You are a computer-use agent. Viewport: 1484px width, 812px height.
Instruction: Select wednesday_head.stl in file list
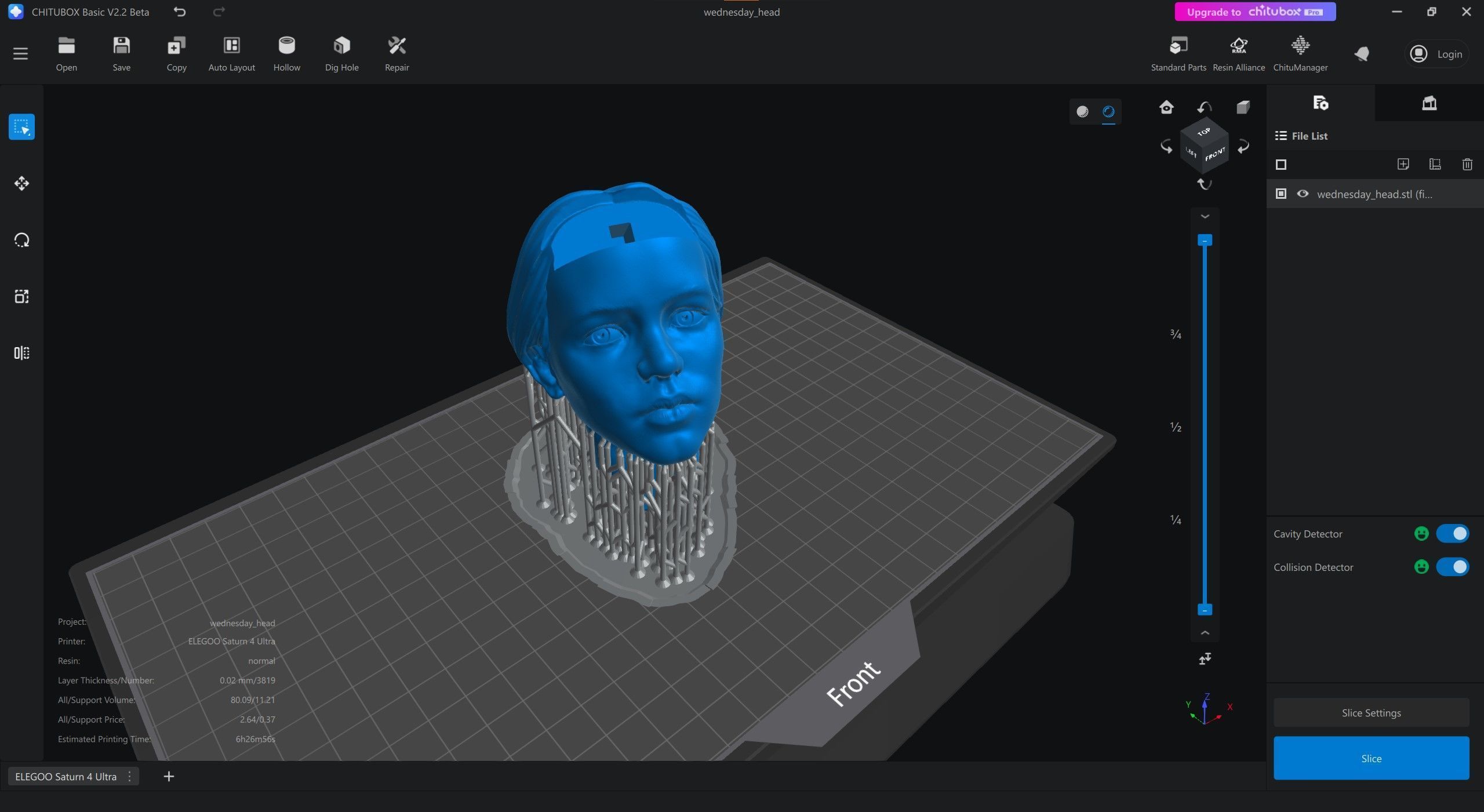pyautogui.click(x=1374, y=194)
